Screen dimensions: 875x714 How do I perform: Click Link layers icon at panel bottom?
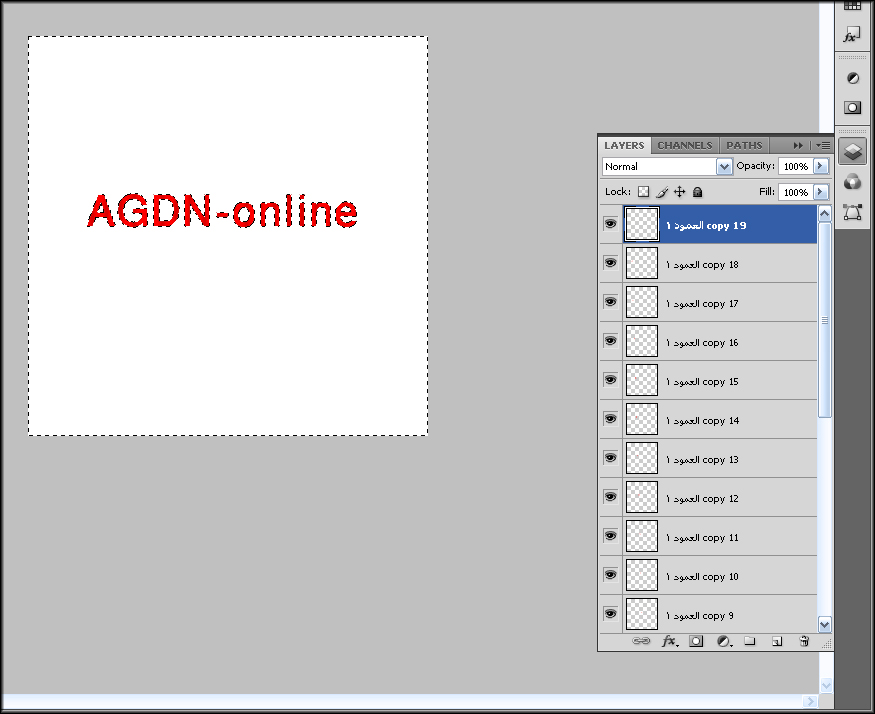coord(641,641)
